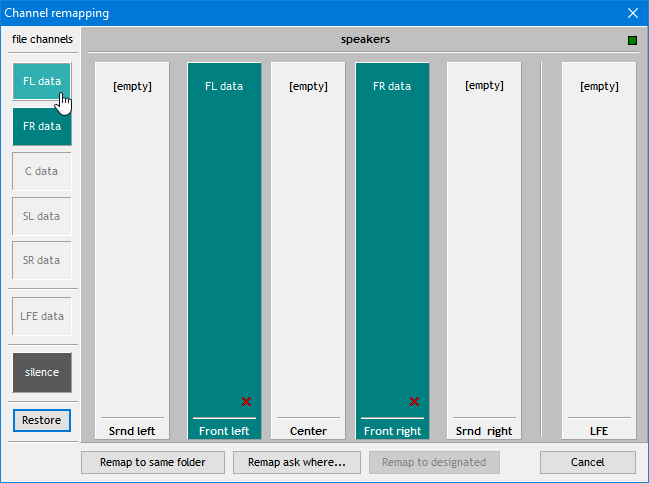
Task: Click green indicator square in speakers header
Action: coord(632,41)
